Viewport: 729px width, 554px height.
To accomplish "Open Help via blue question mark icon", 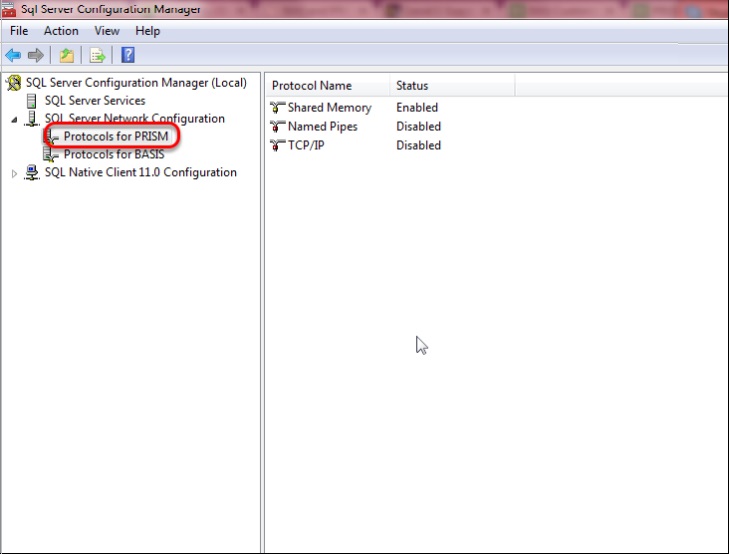I will (x=128, y=55).
